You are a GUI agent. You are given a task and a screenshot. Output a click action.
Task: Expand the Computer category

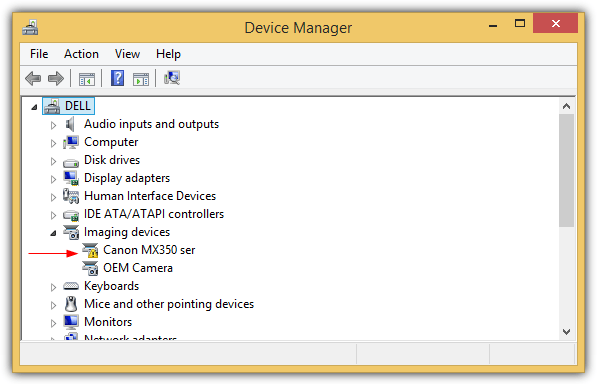coord(53,143)
